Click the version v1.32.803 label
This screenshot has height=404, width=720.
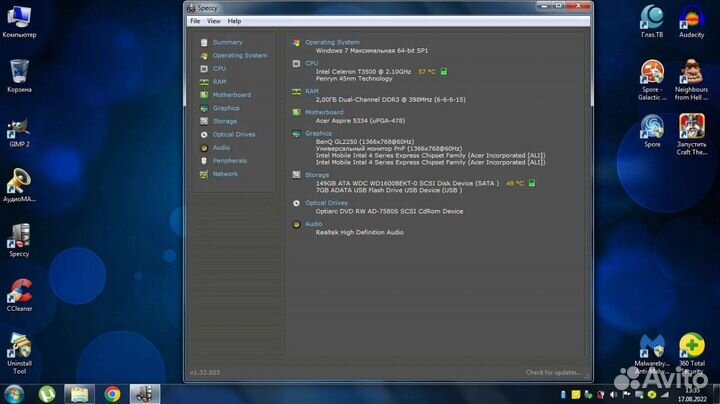tap(205, 372)
